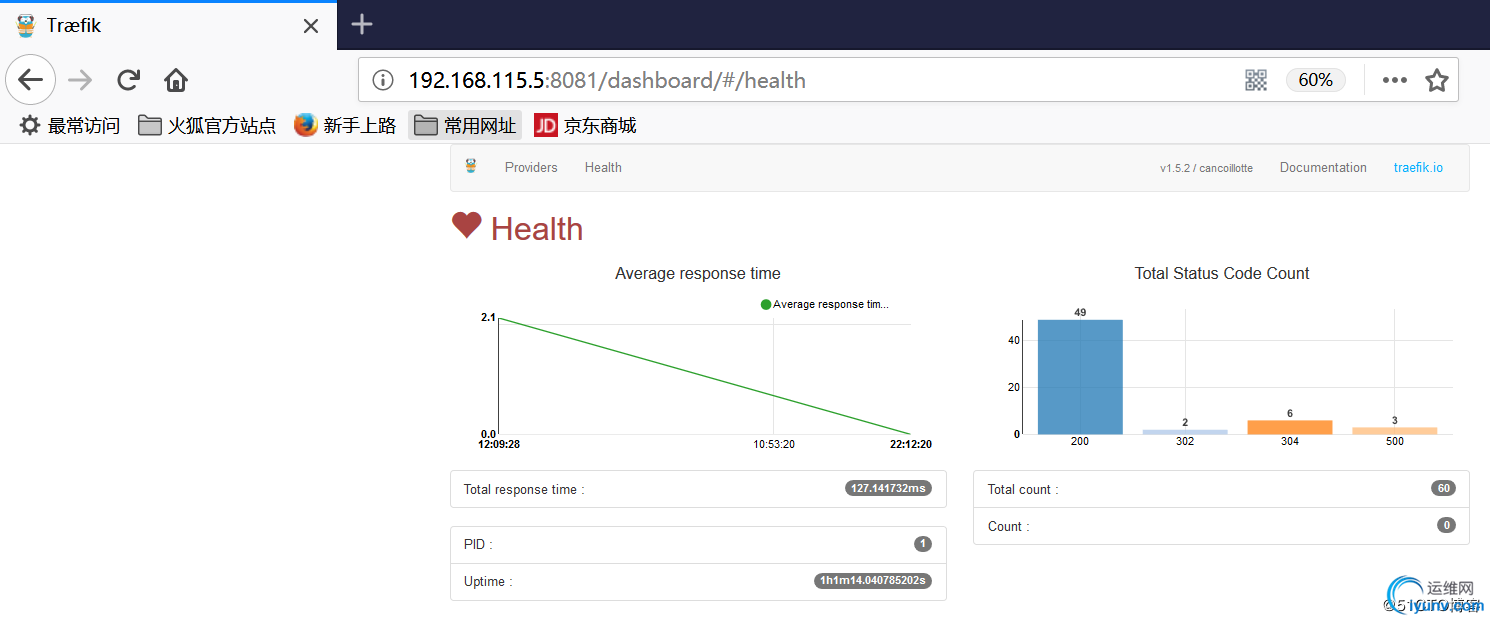Click the QR code icon in address bar
This screenshot has width=1490, height=622.
pos(1256,80)
